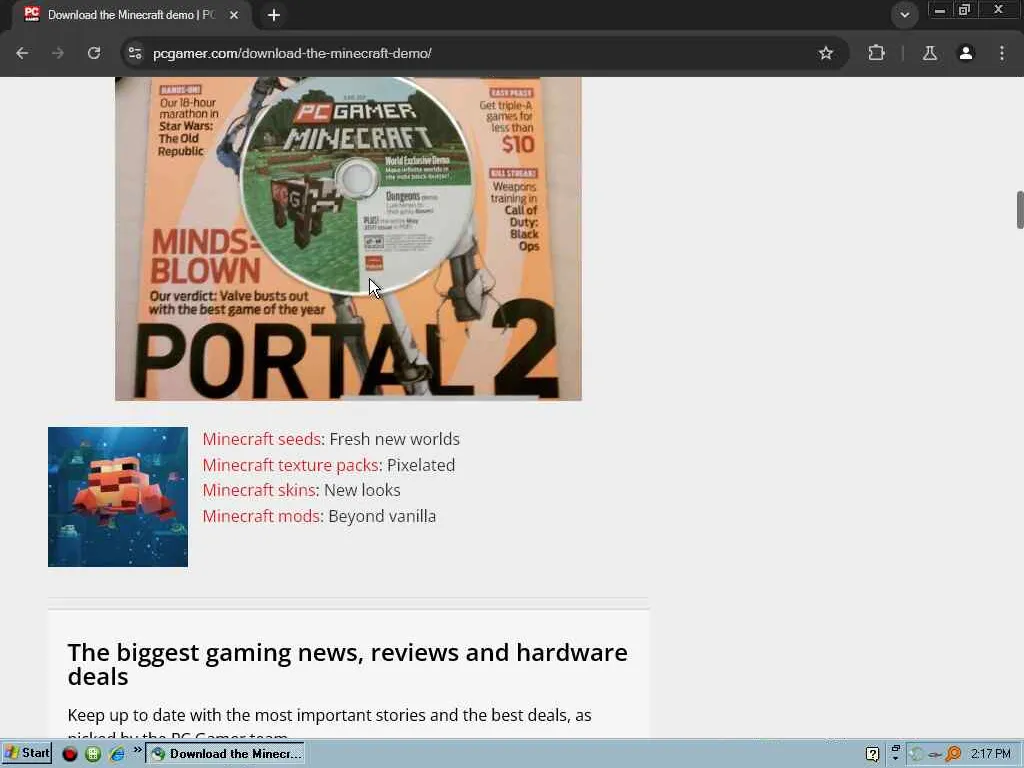
Task: Open the profile avatar menu
Action: [966, 53]
